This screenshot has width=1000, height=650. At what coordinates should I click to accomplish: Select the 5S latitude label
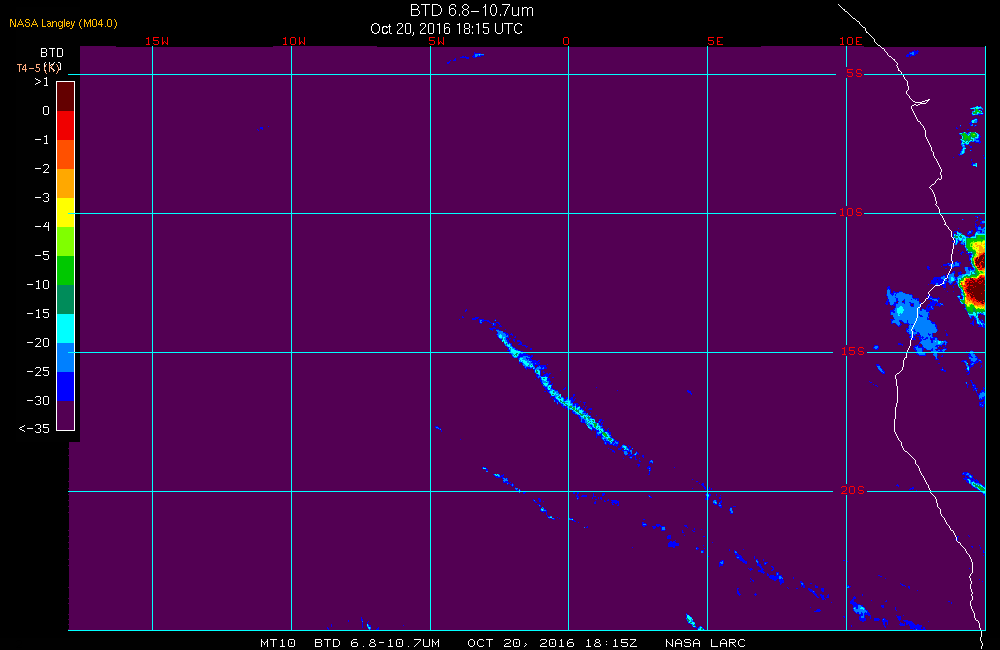855,73
